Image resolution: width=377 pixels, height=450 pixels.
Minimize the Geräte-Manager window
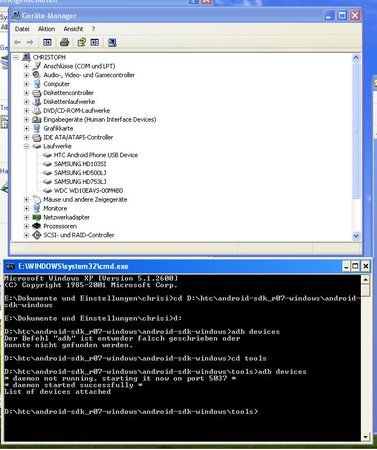coord(329,15)
